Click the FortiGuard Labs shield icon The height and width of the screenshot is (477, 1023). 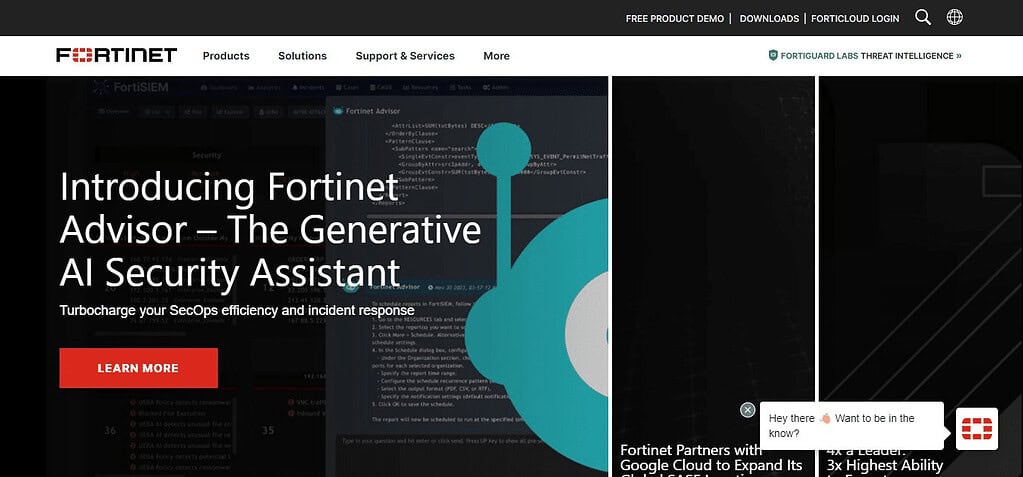(773, 55)
